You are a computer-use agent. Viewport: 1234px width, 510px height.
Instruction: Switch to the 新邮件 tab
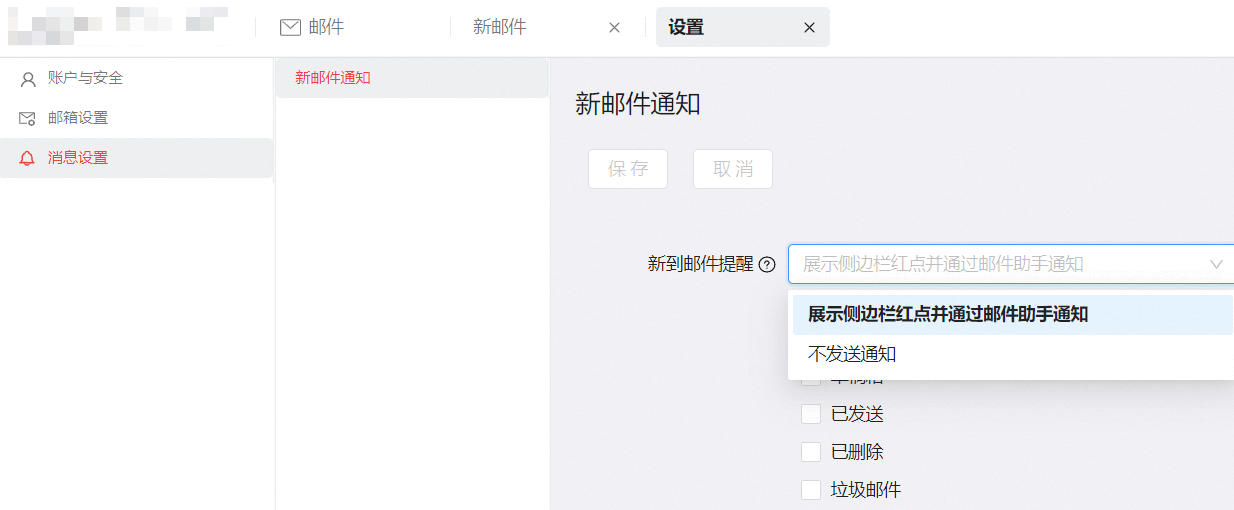click(x=500, y=28)
